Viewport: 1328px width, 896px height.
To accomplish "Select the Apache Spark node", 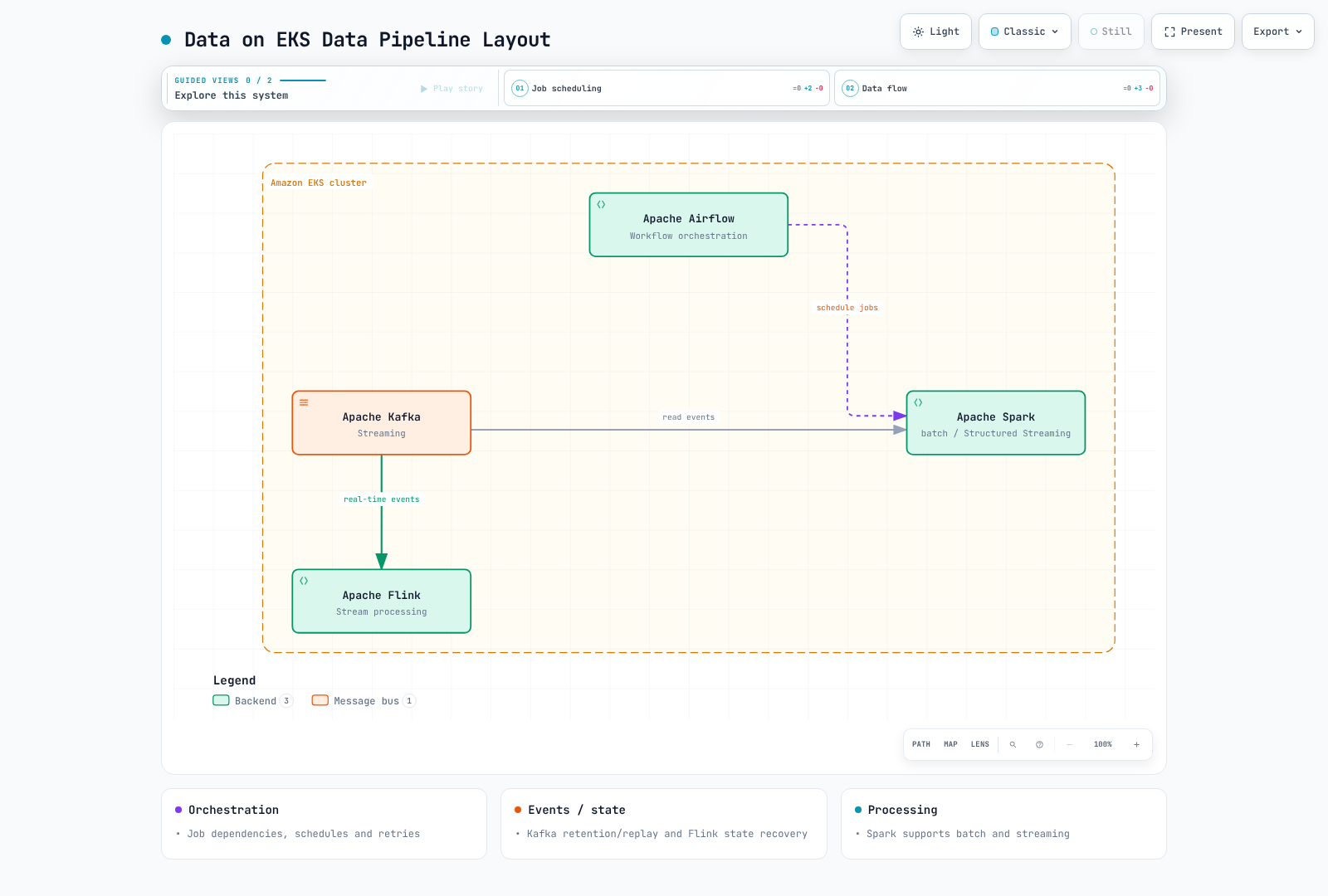I will pos(996,423).
